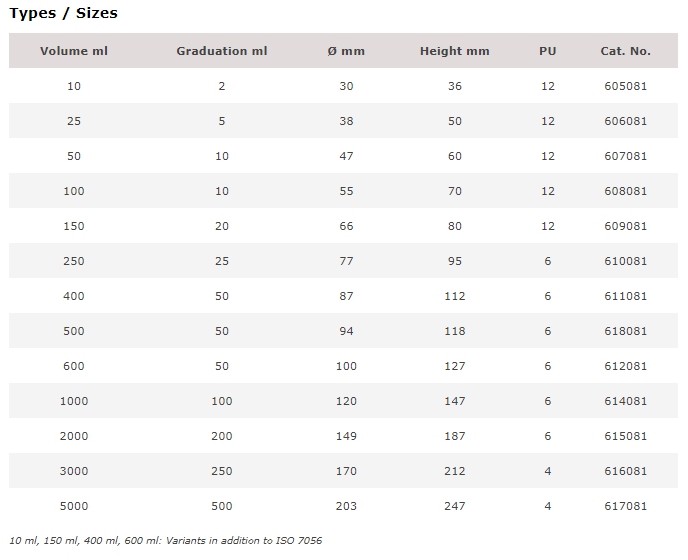Select catalog number 618081
688x560 pixels.
pyautogui.click(x=625, y=331)
